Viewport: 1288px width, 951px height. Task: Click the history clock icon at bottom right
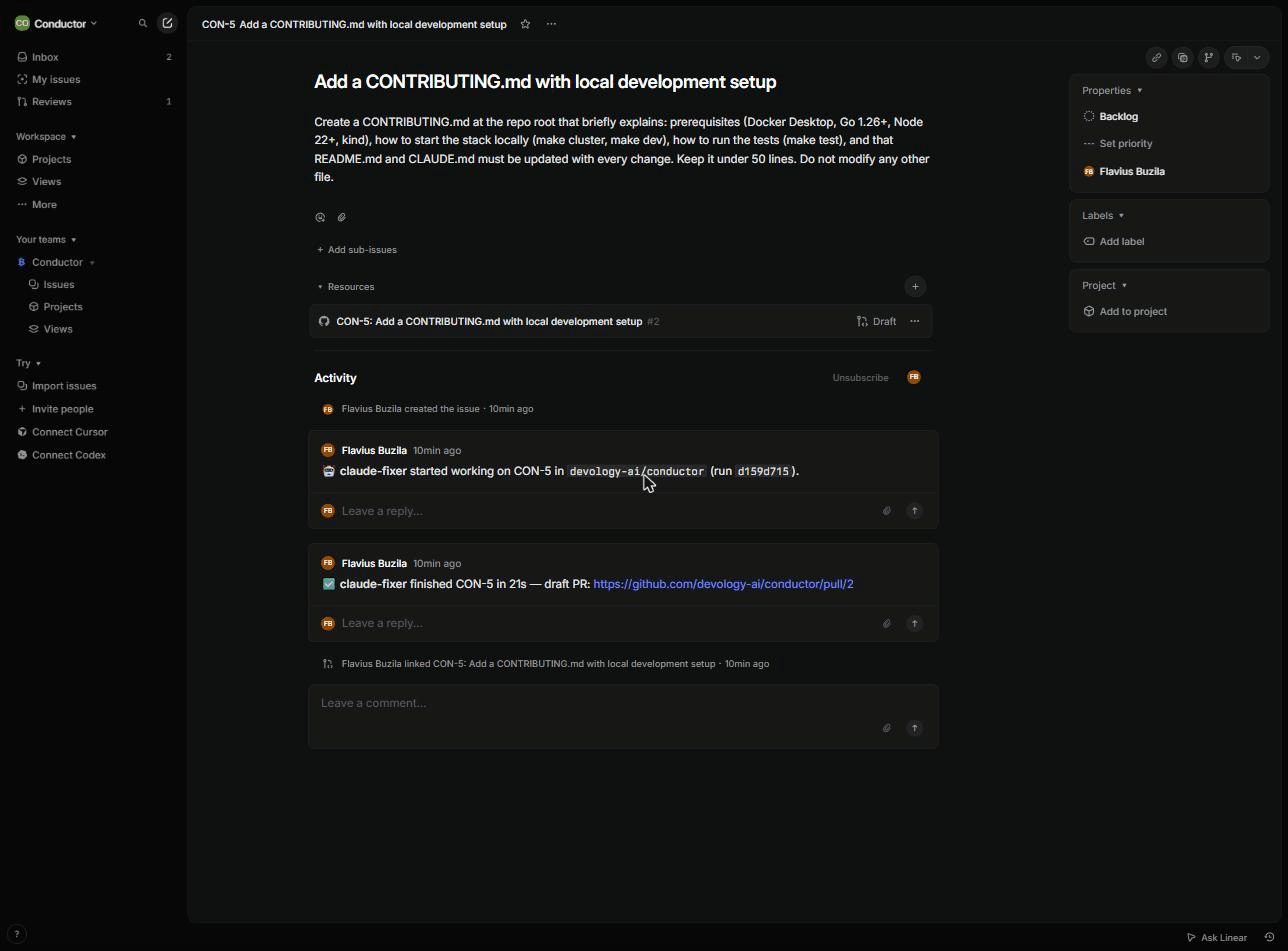coord(1269,938)
